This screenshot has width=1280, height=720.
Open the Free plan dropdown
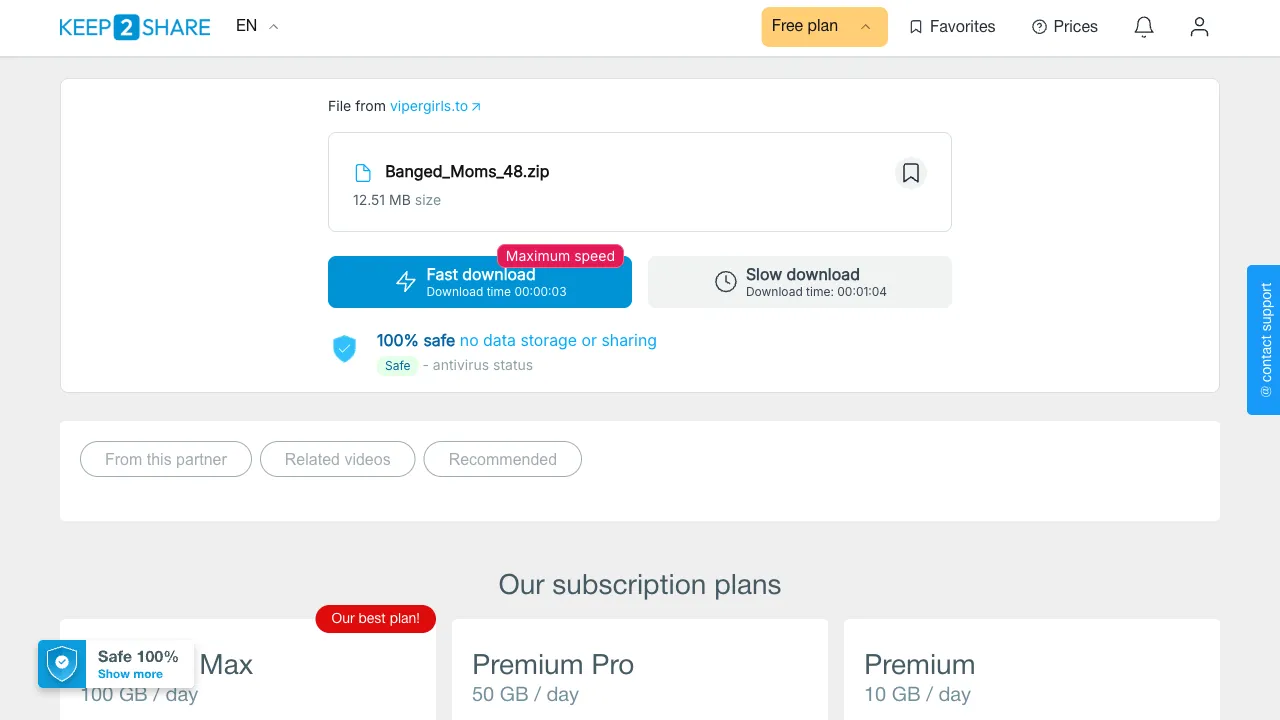pyautogui.click(x=824, y=27)
